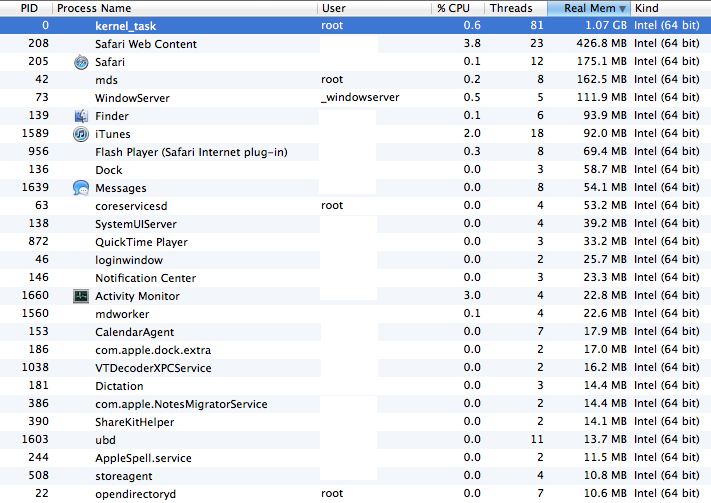Click PID 956 cell
This screenshot has width=711, height=503.
coord(39,151)
